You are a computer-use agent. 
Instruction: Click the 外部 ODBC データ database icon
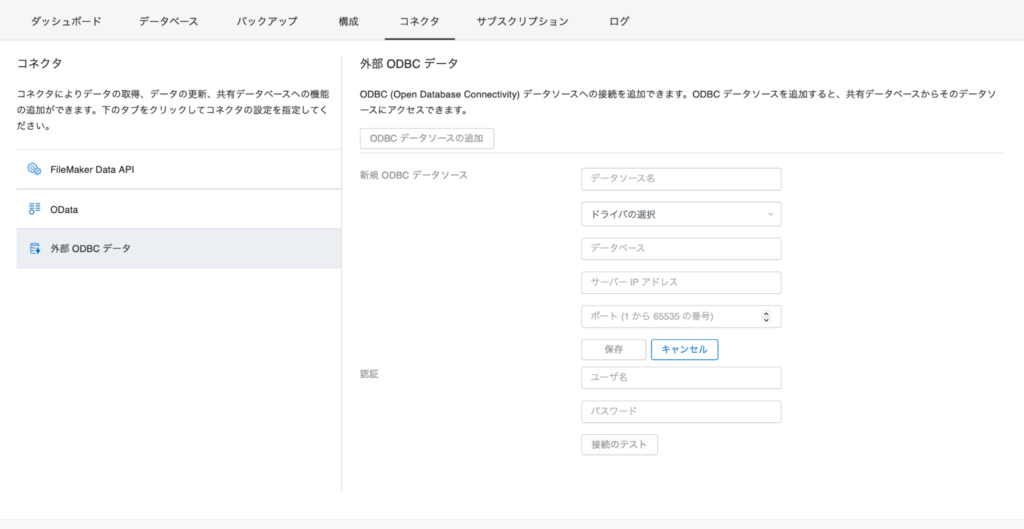tap(34, 248)
